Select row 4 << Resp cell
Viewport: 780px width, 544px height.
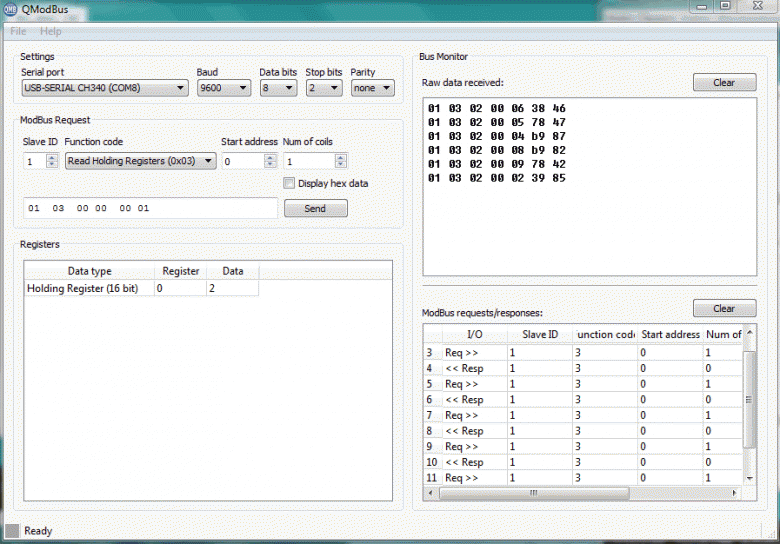[475, 368]
